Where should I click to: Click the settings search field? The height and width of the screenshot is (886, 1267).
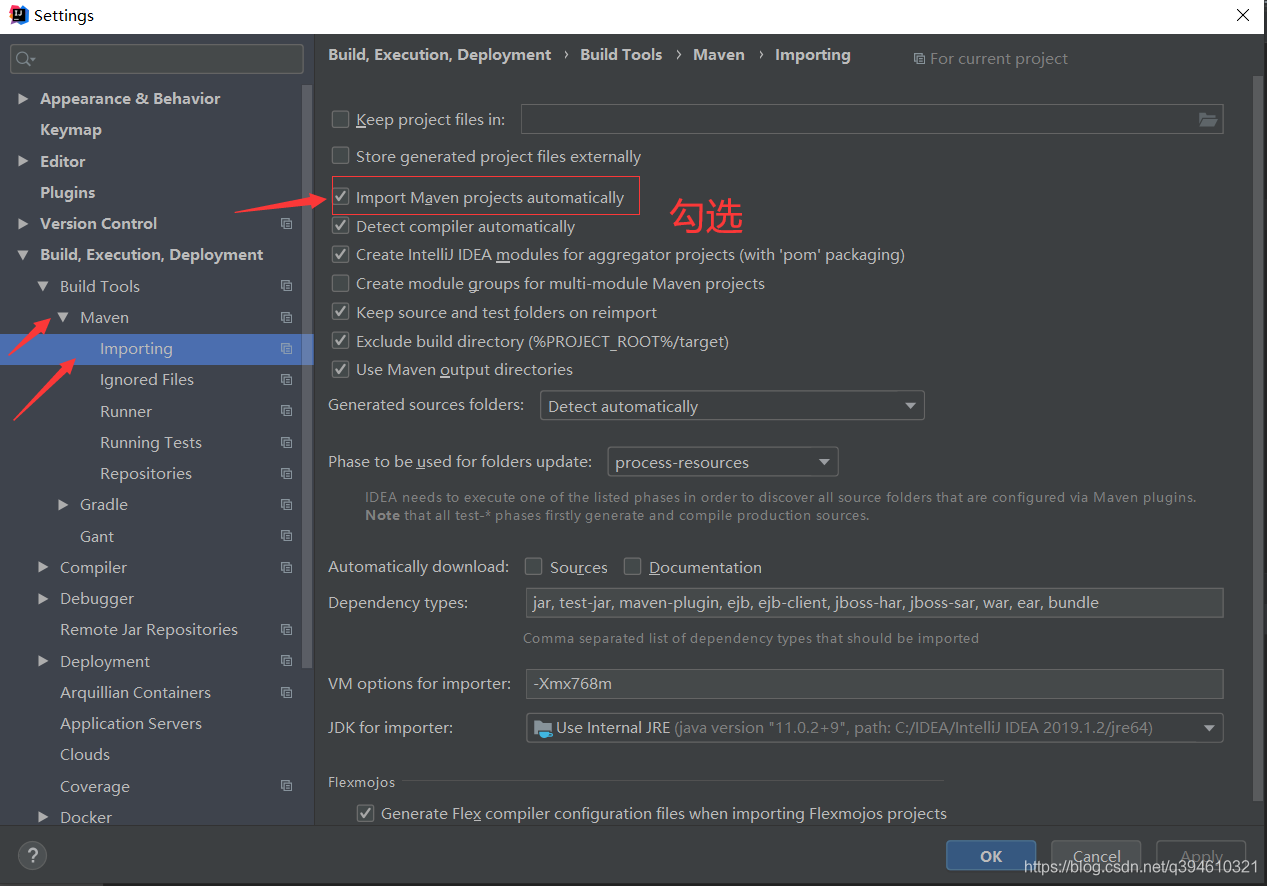(x=157, y=59)
